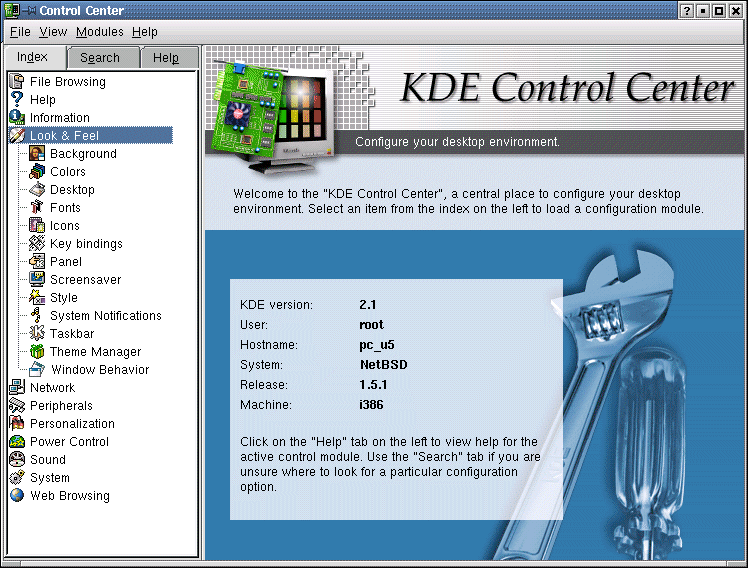Screen dimensions: 748x568
Task: Select the Background tree entry label
Action: coord(83,154)
